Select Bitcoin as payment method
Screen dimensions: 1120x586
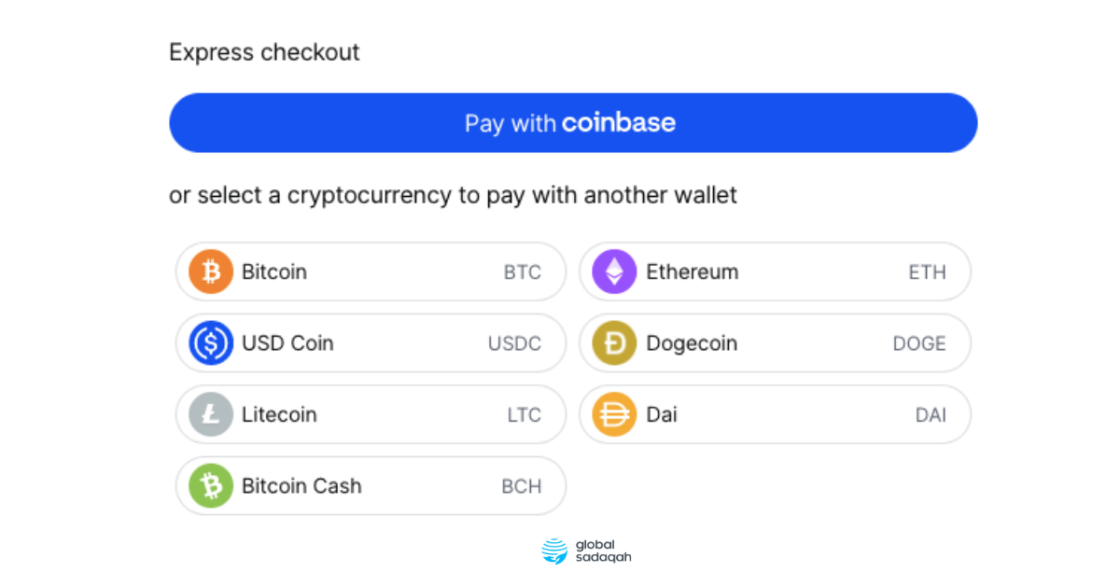coord(370,271)
